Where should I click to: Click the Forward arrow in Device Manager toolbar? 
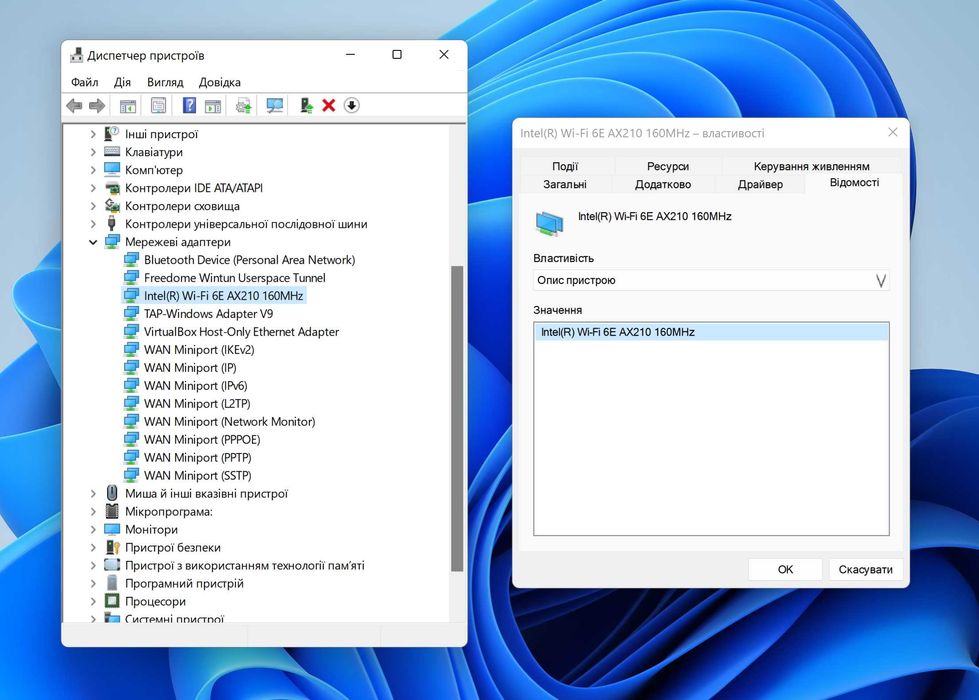(x=97, y=106)
